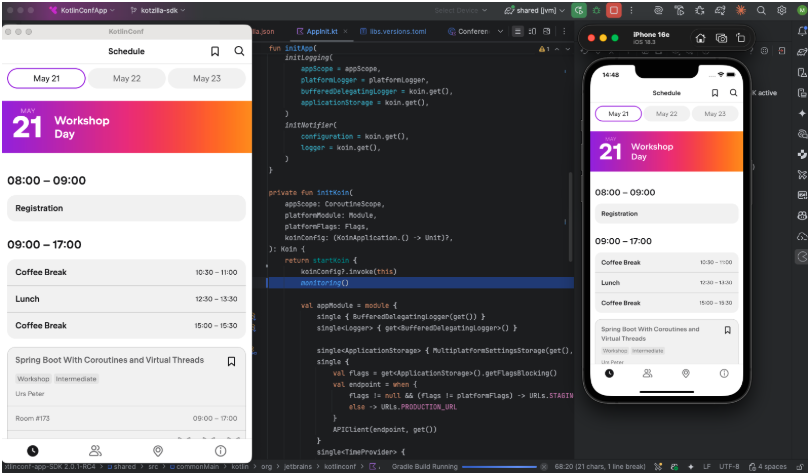Debug the shared [jvm] configuration

click(597, 10)
